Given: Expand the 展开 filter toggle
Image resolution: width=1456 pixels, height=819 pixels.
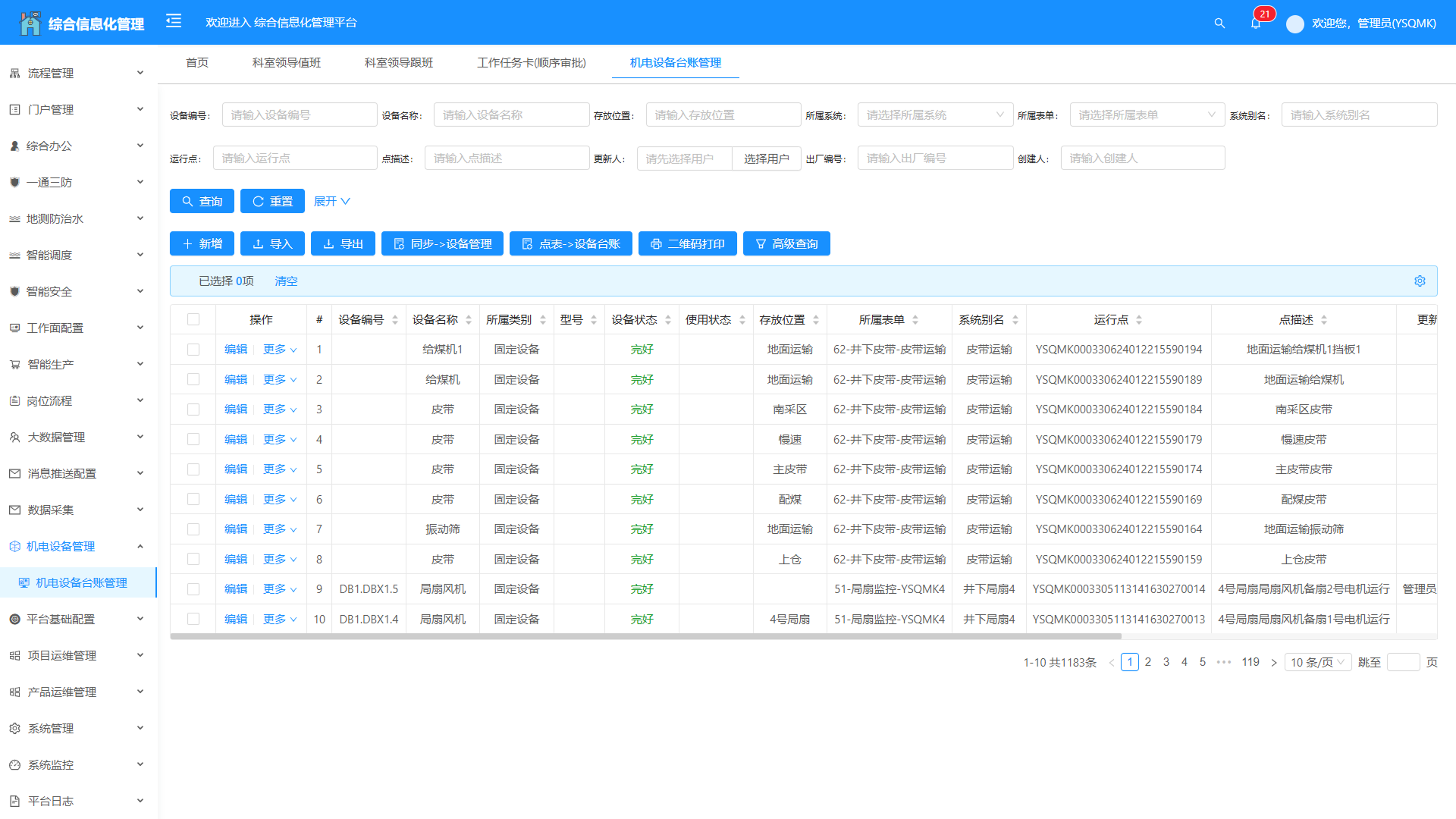Looking at the screenshot, I should tap(332, 201).
